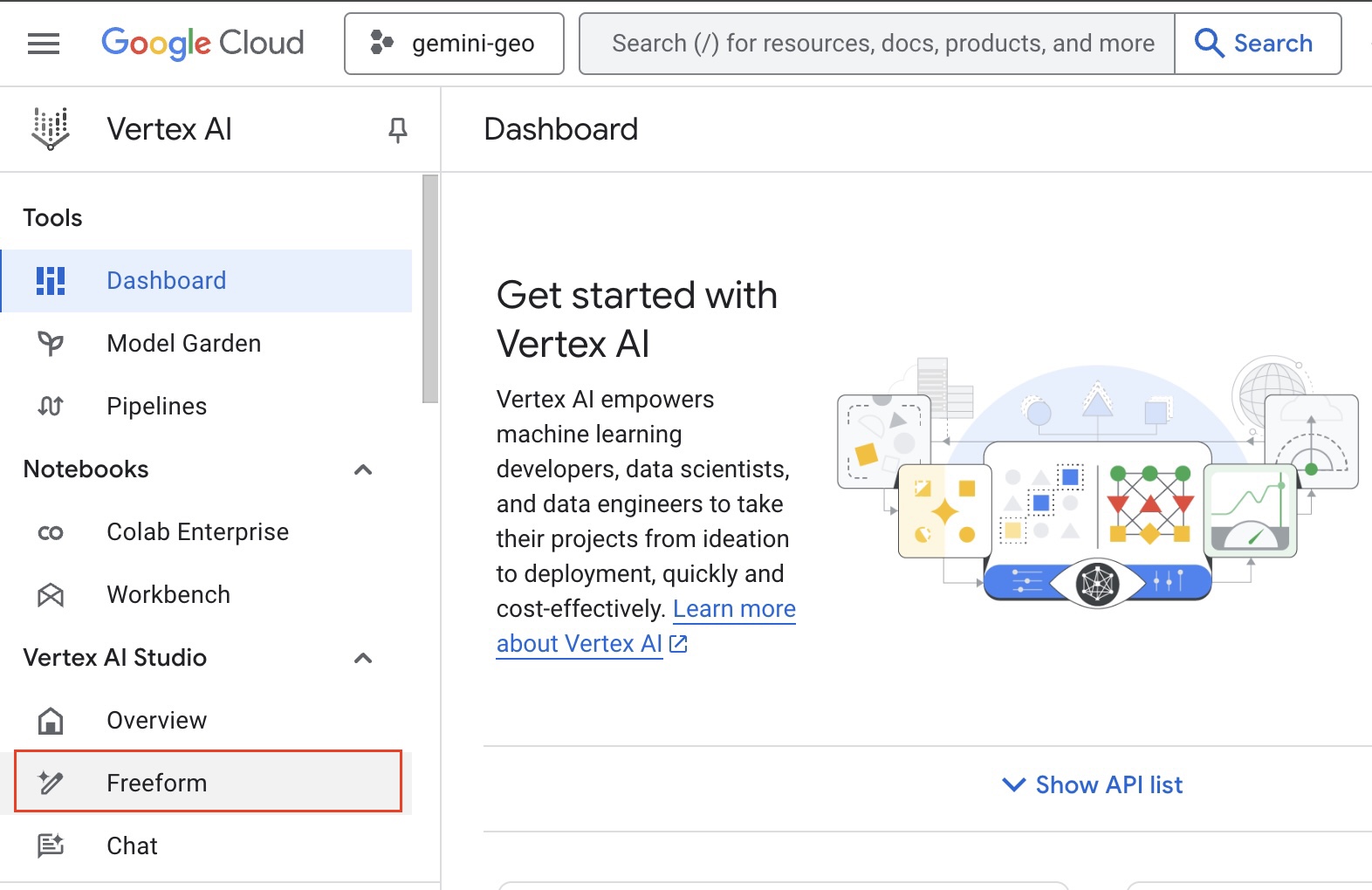Image resolution: width=1372 pixels, height=890 pixels.
Task: Click the Tools section heading
Action: [x=52, y=218]
